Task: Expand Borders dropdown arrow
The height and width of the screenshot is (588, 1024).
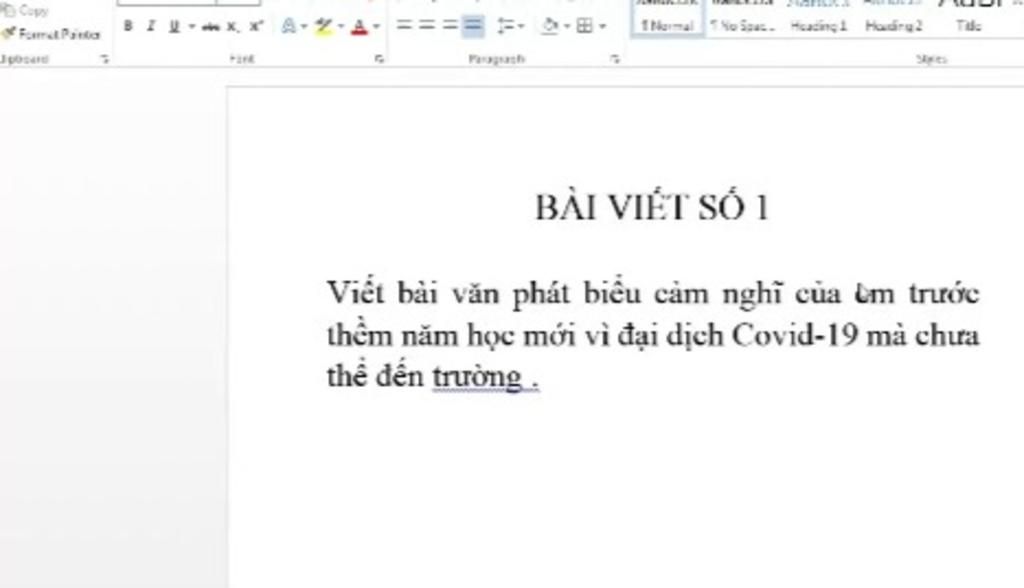Action: (602, 27)
